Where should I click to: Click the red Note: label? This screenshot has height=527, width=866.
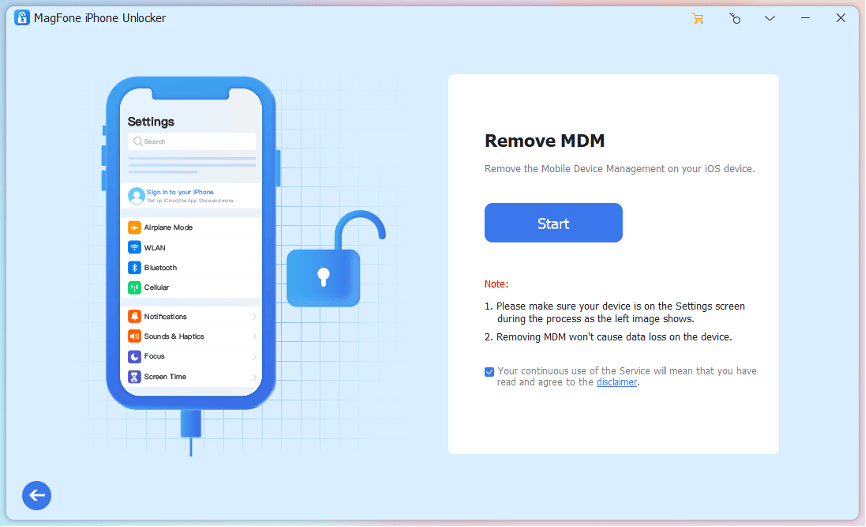[x=496, y=284]
